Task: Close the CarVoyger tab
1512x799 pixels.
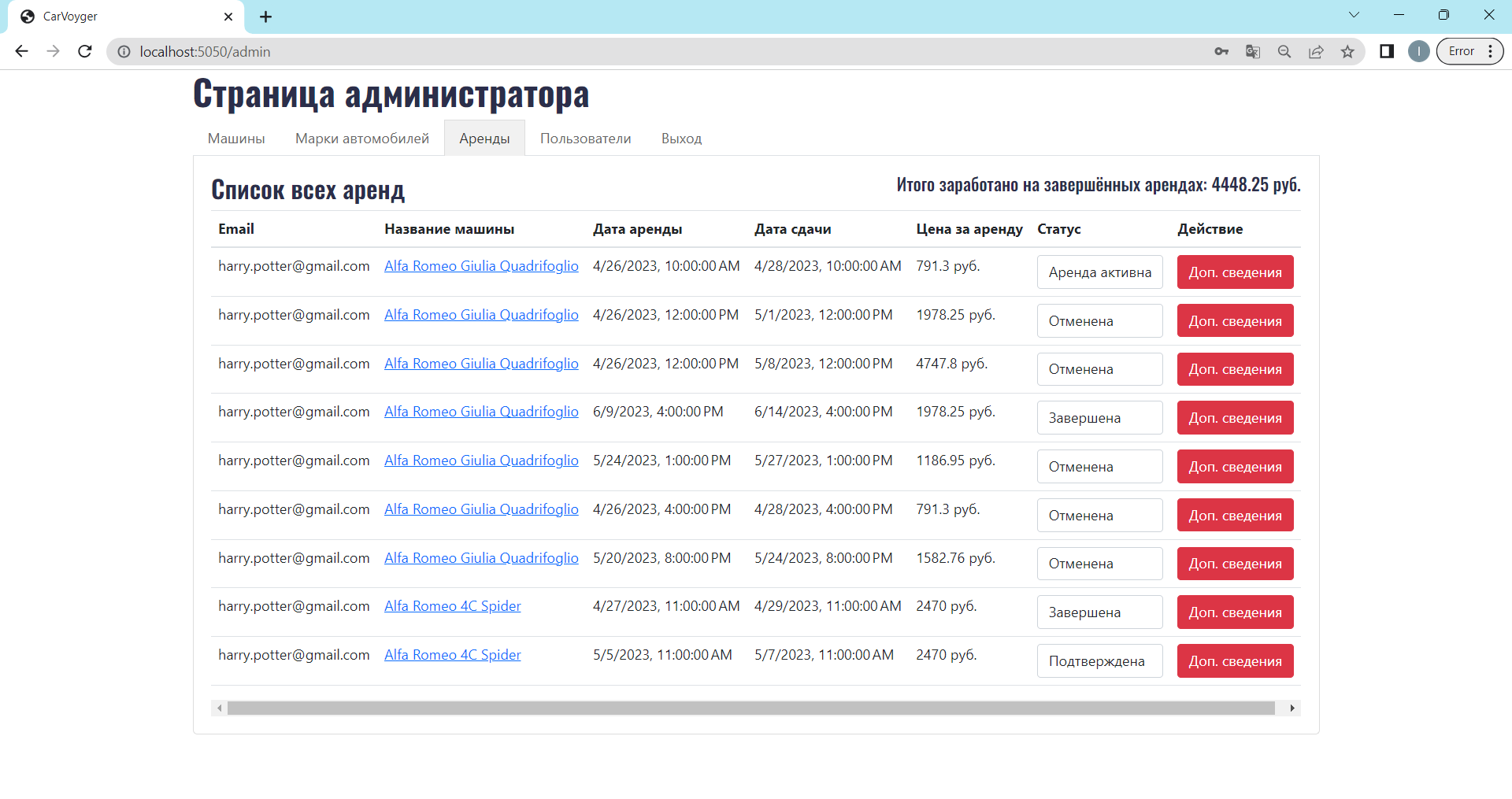Action: tap(228, 17)
